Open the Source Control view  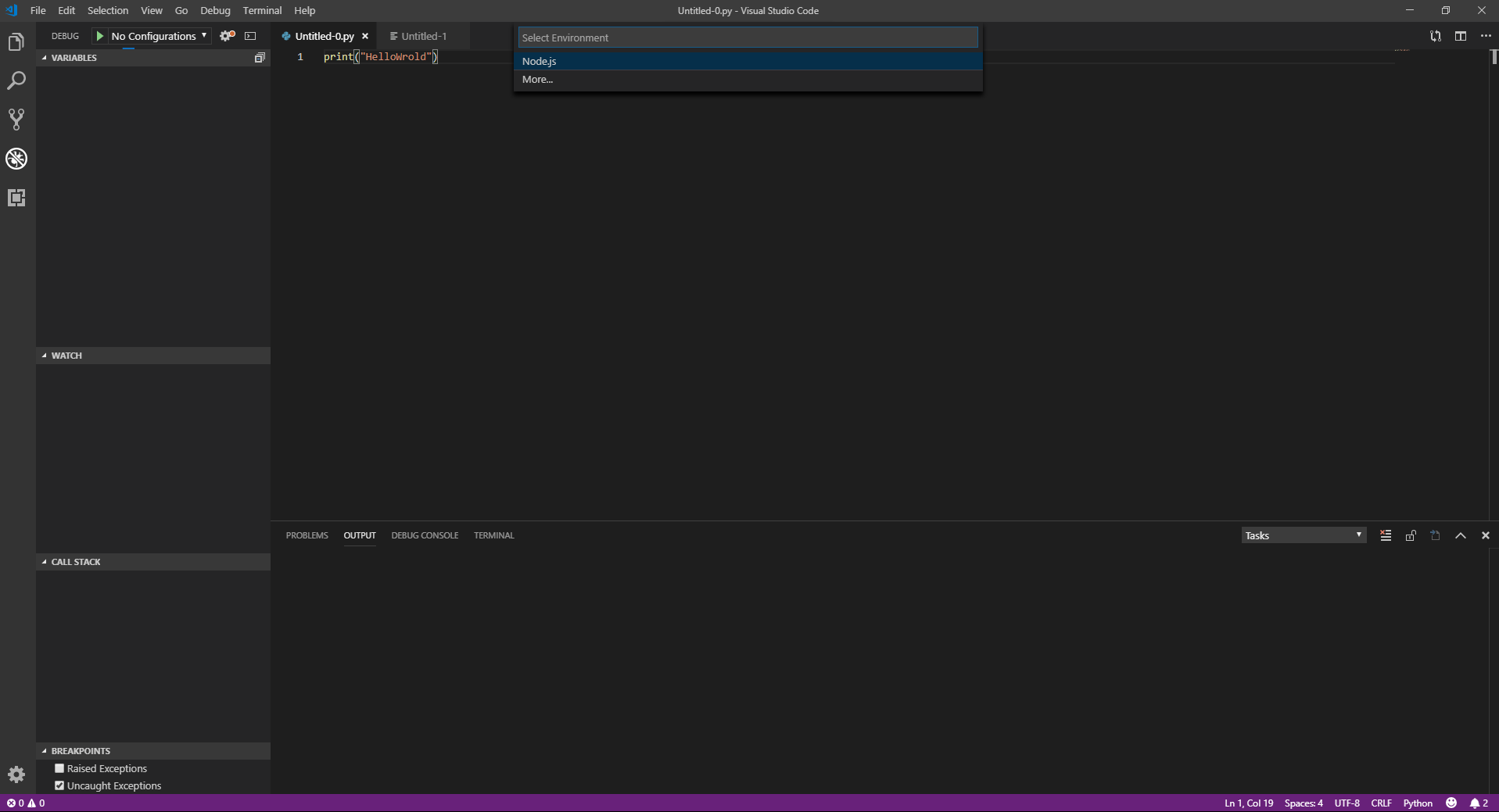16,120
